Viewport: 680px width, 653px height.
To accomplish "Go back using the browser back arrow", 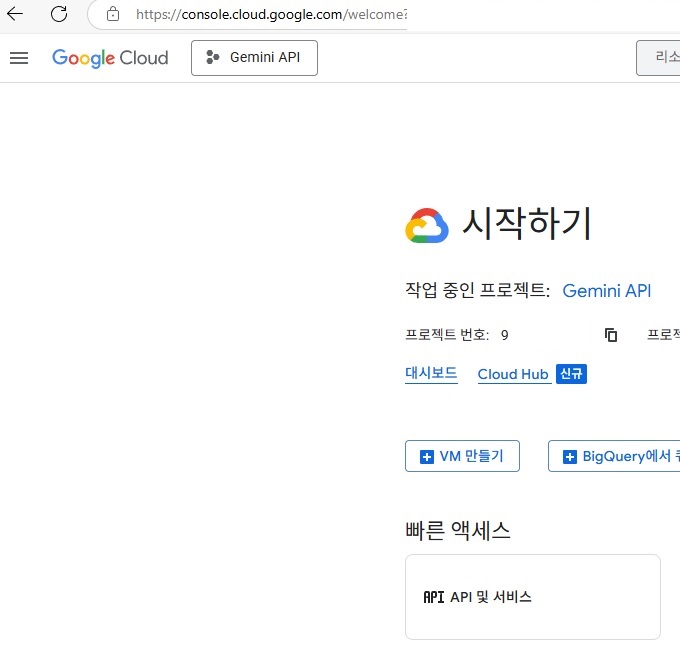I will 15,14.
